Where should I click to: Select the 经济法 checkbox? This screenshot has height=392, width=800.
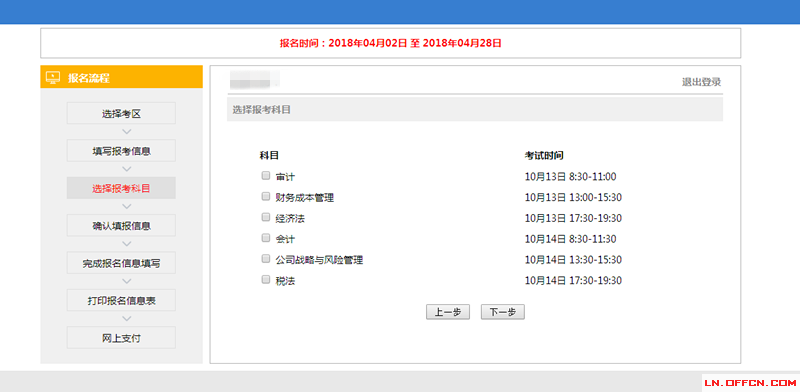coord(265,217)
